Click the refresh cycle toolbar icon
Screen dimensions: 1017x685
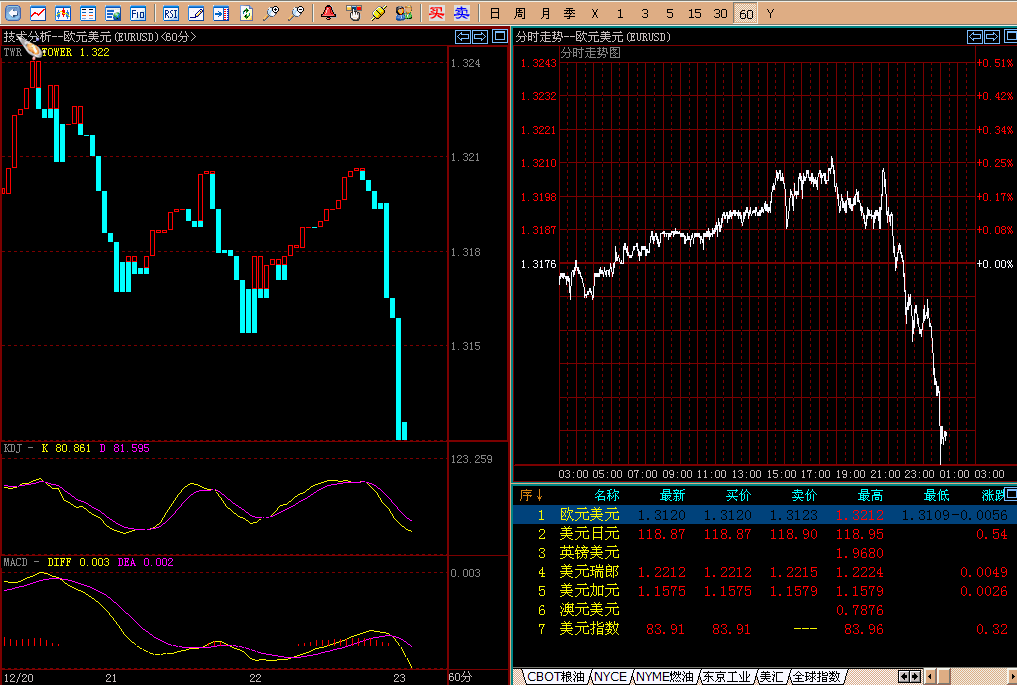click(x=246, y=13)
